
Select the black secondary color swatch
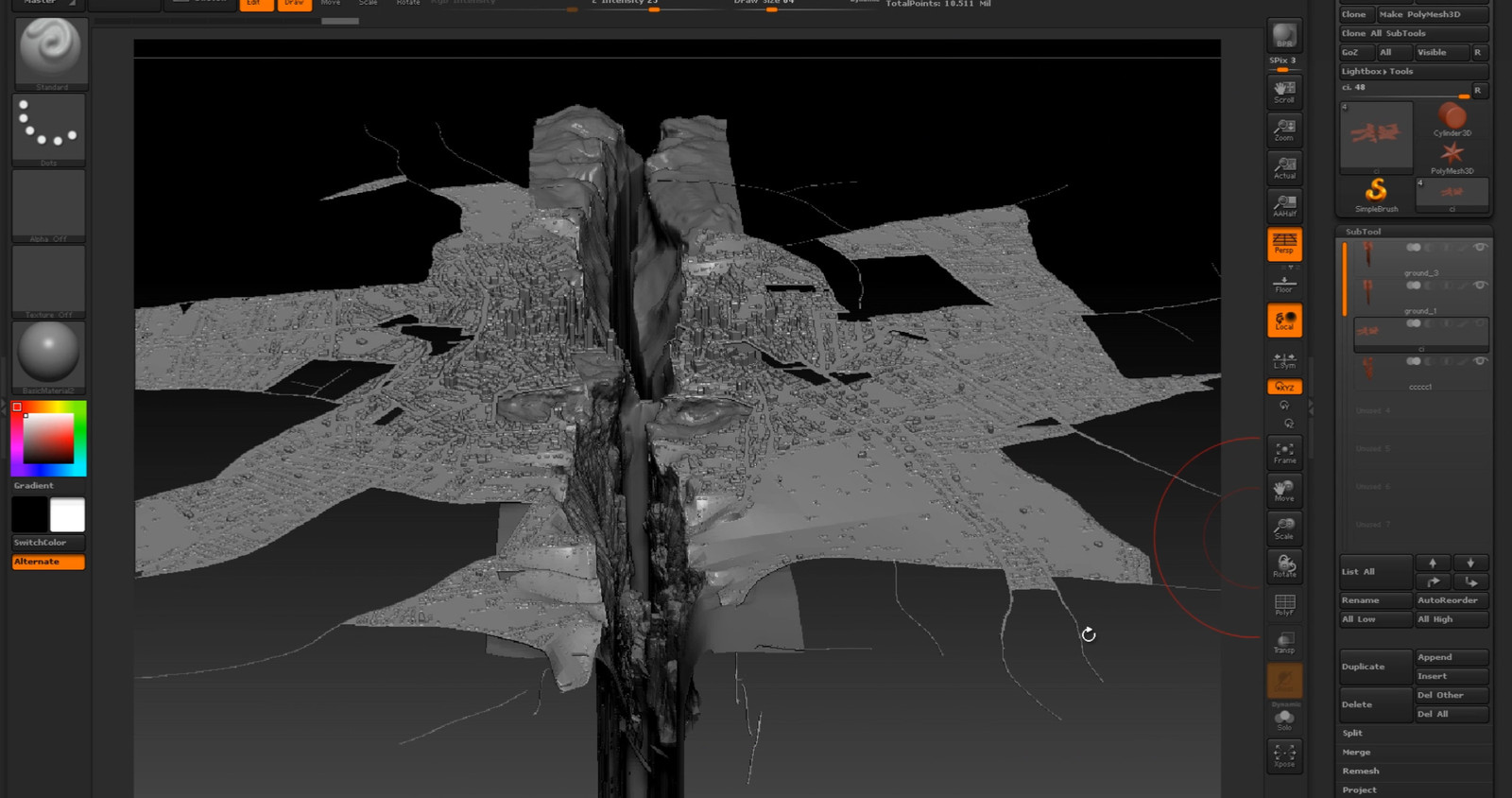29,515
